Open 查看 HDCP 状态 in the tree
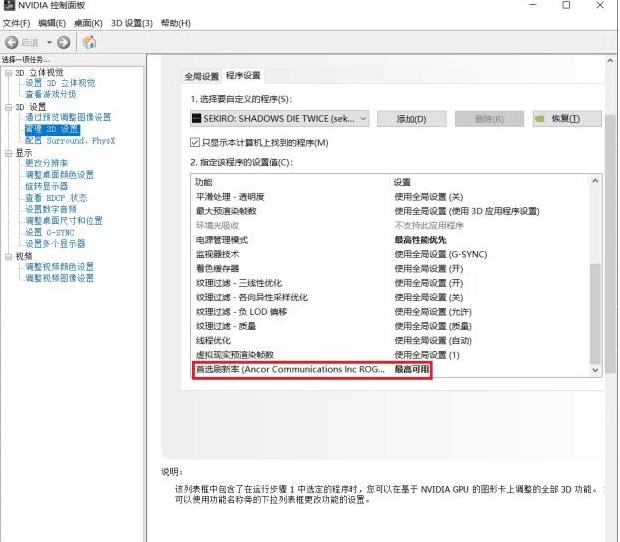This screenshot has width=620, height=542. (56, 198)
